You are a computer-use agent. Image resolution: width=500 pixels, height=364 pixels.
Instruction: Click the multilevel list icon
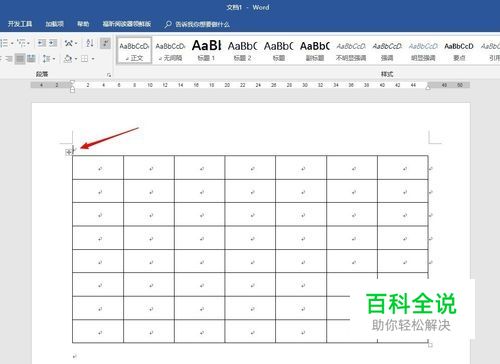22,43
